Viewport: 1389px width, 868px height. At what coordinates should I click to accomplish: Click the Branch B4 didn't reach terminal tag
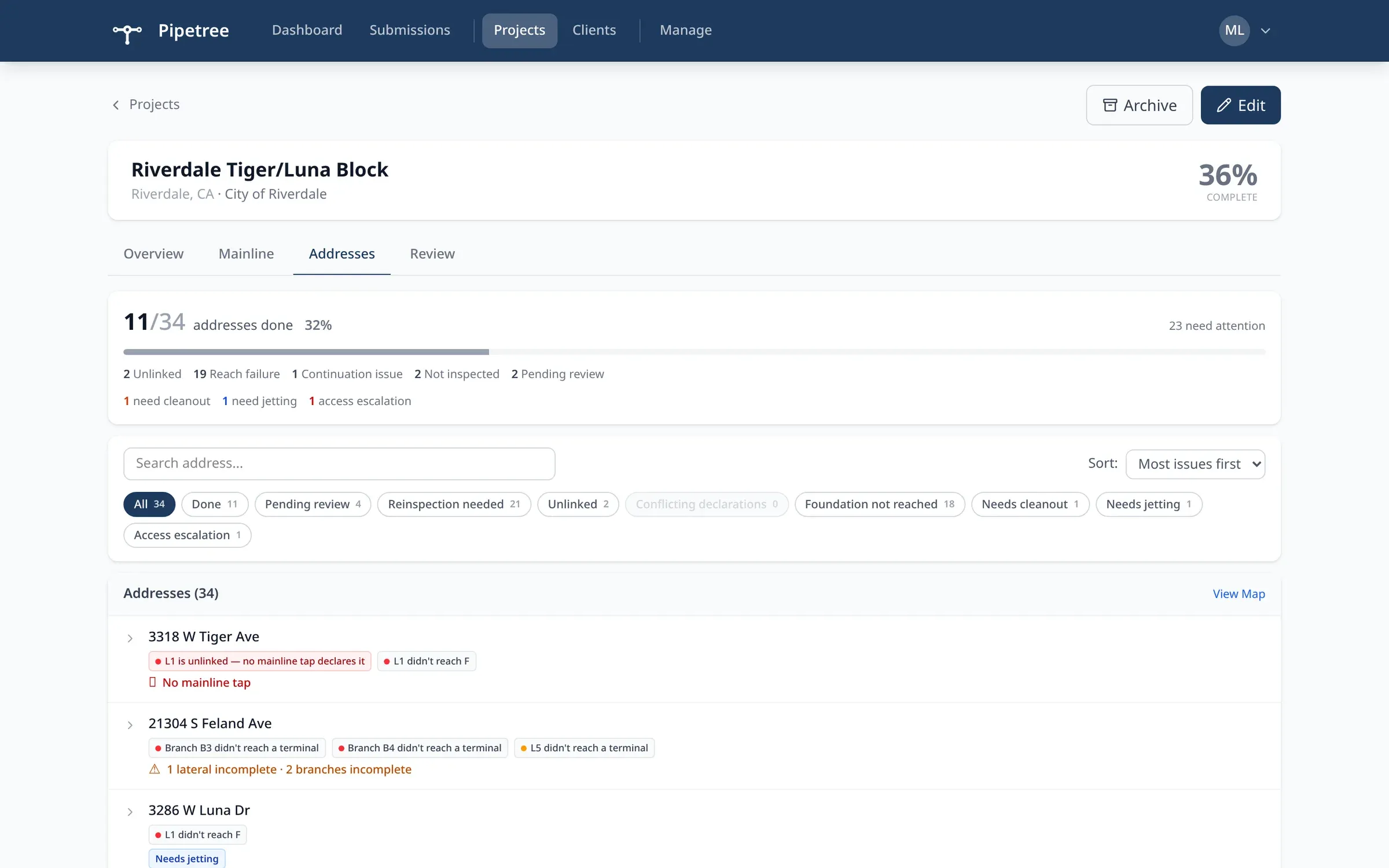(x=420, y=748)
